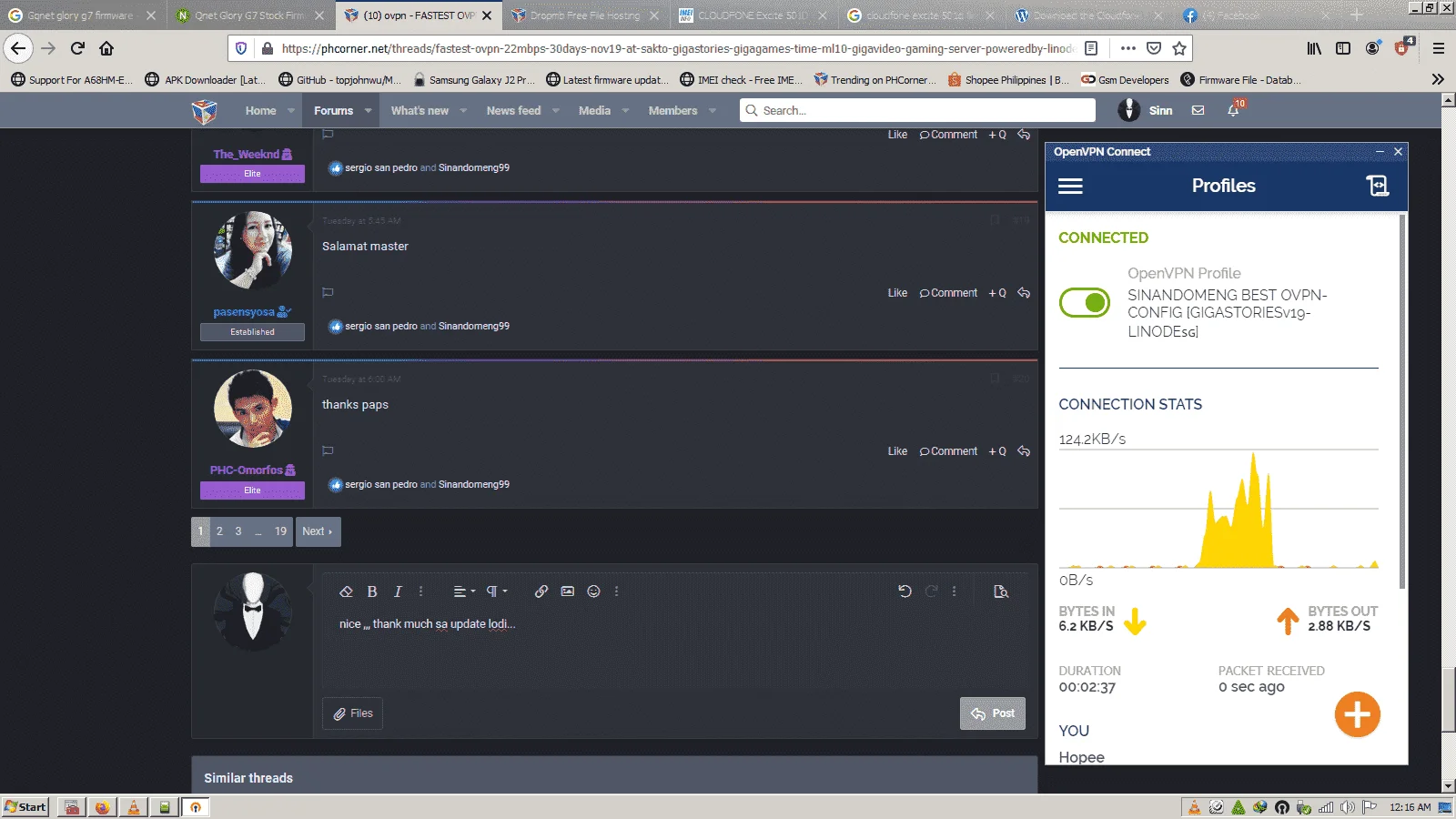Toggle the Firefox sidebar

[x=1343, y=48]
